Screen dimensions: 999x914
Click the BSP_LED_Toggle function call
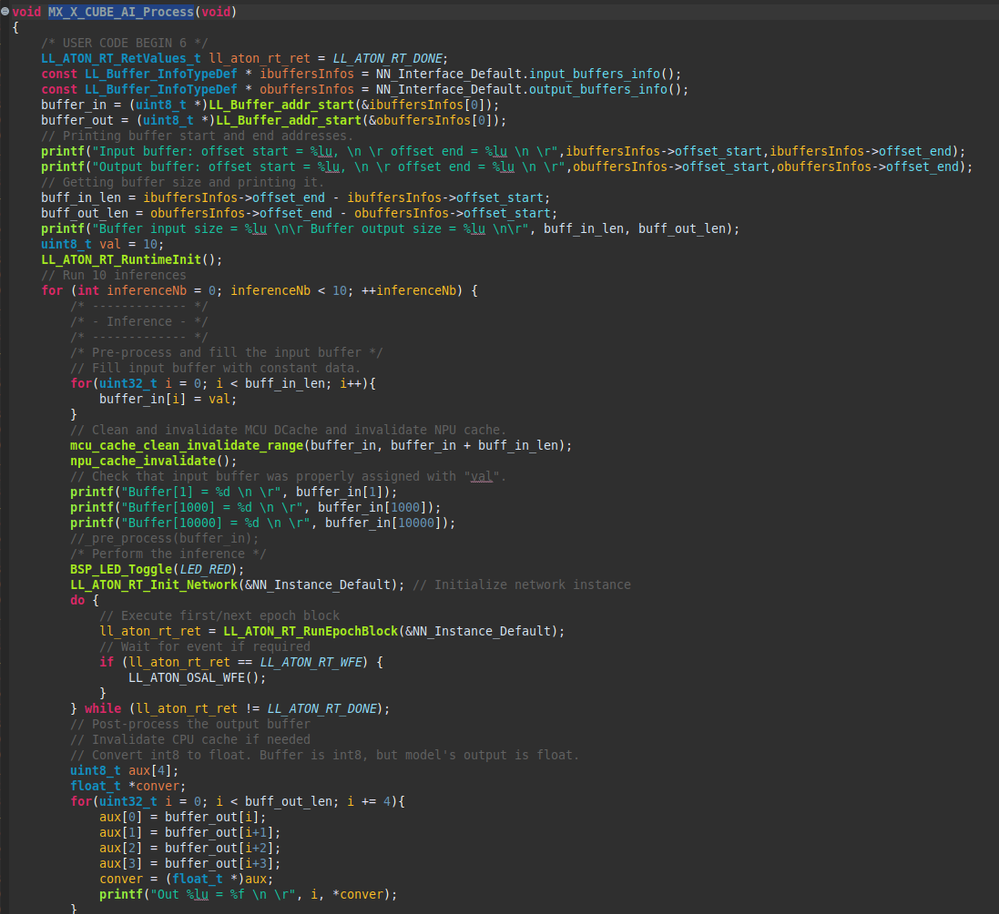click(x=121, y=569)
